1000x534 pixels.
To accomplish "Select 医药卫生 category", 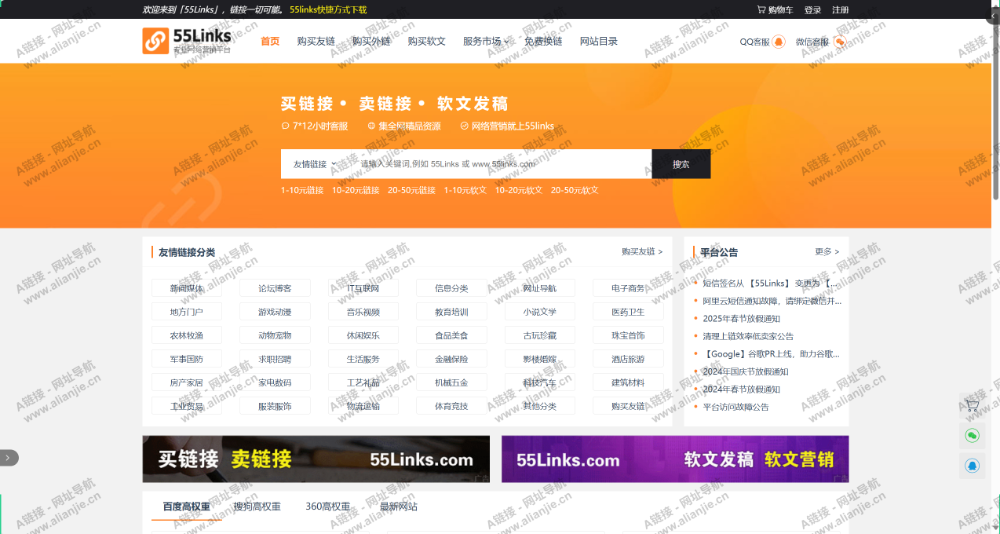I will point(628,312).
